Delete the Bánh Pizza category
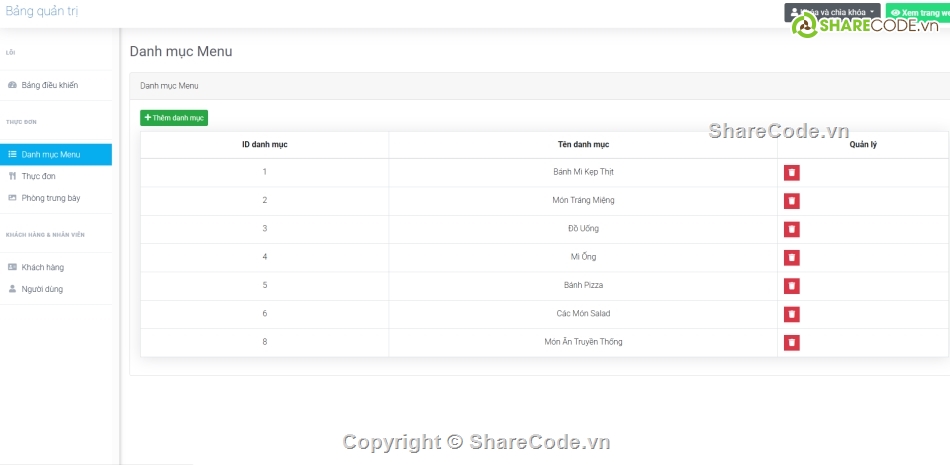950x465 pixels. coord(791,286)
